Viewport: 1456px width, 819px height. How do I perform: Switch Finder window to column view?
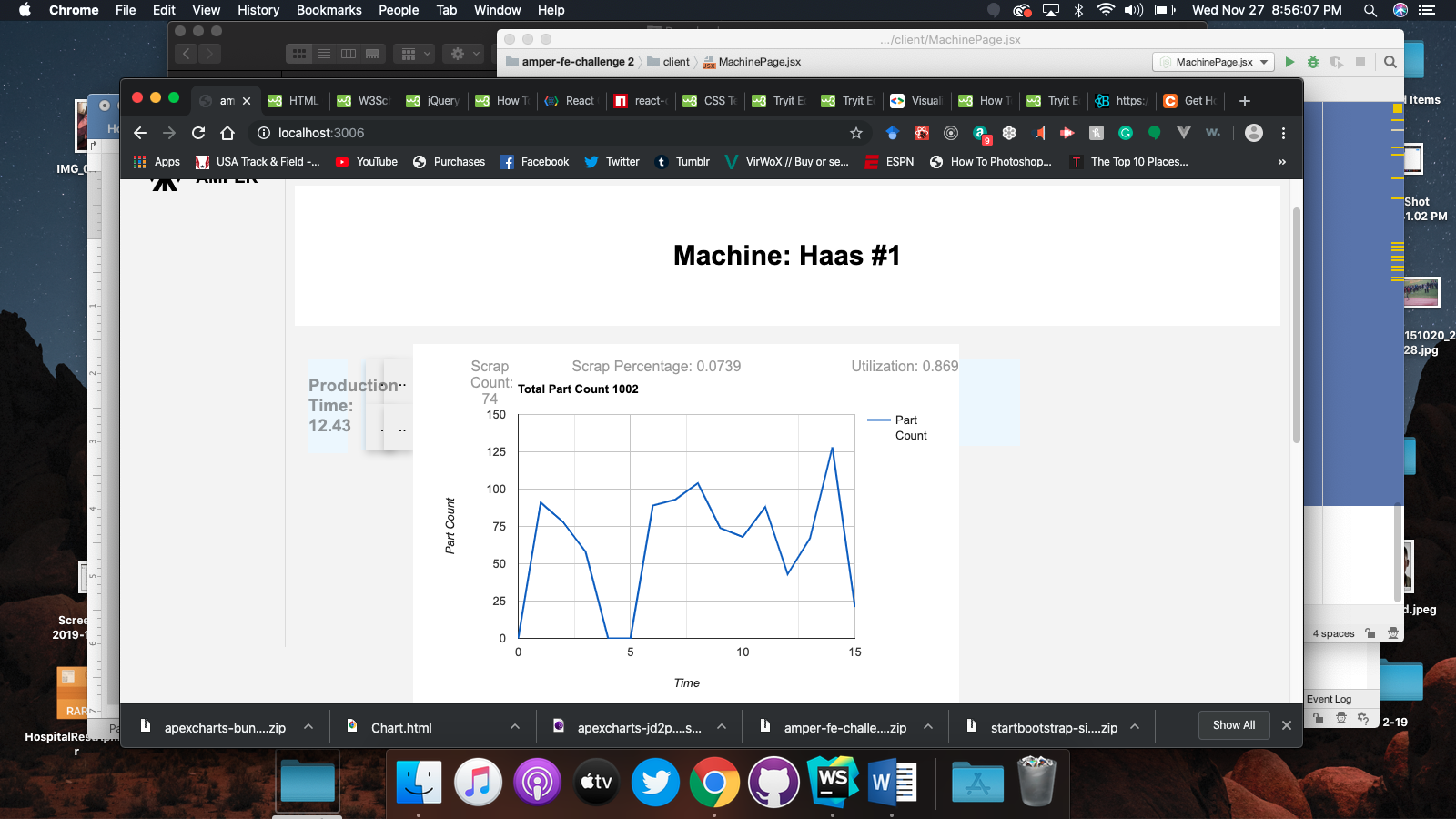click(x=348, y=54)
